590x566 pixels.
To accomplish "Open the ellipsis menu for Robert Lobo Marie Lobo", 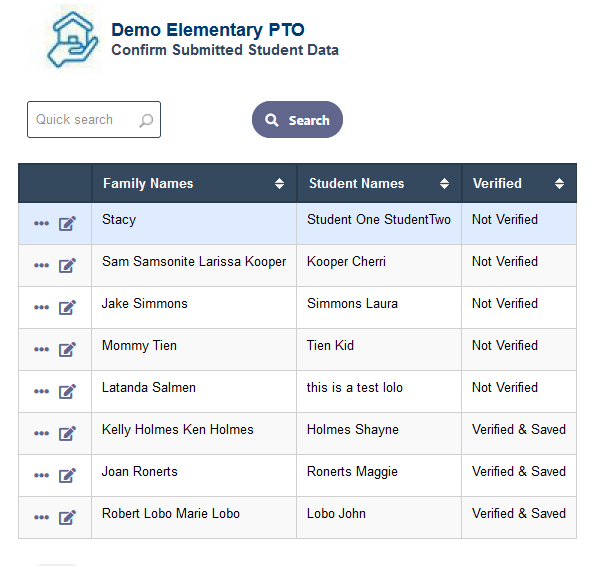I will 41,517.
